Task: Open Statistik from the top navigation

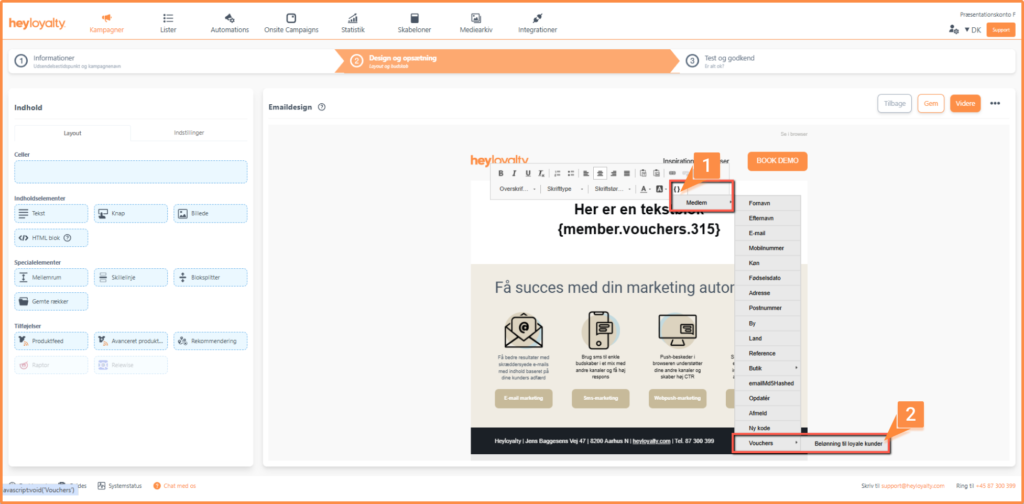Action: pos(352,23)
